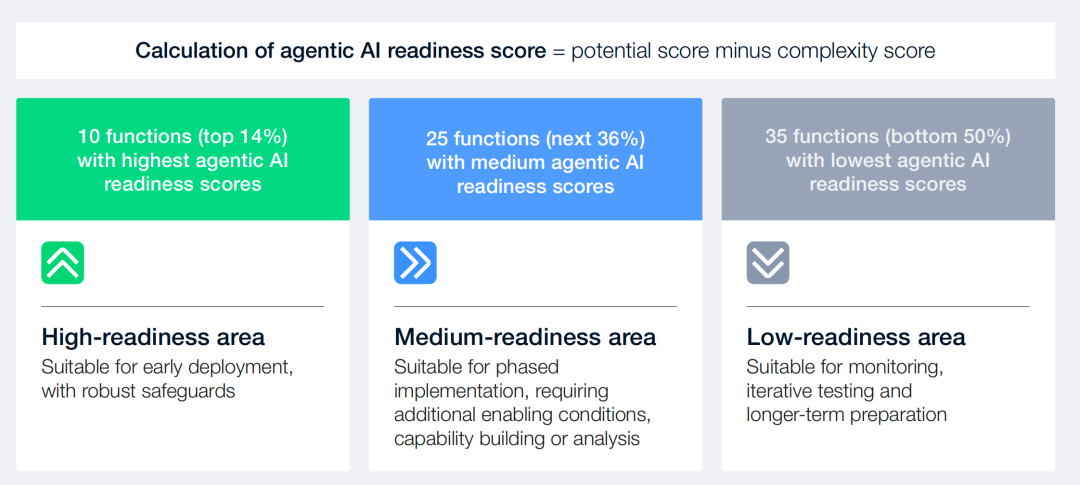This screenshot has width=1080, height=485.
Task: Select the gray '35 functions (bottom 50%)' header
Action: click(x=888, y=159)
